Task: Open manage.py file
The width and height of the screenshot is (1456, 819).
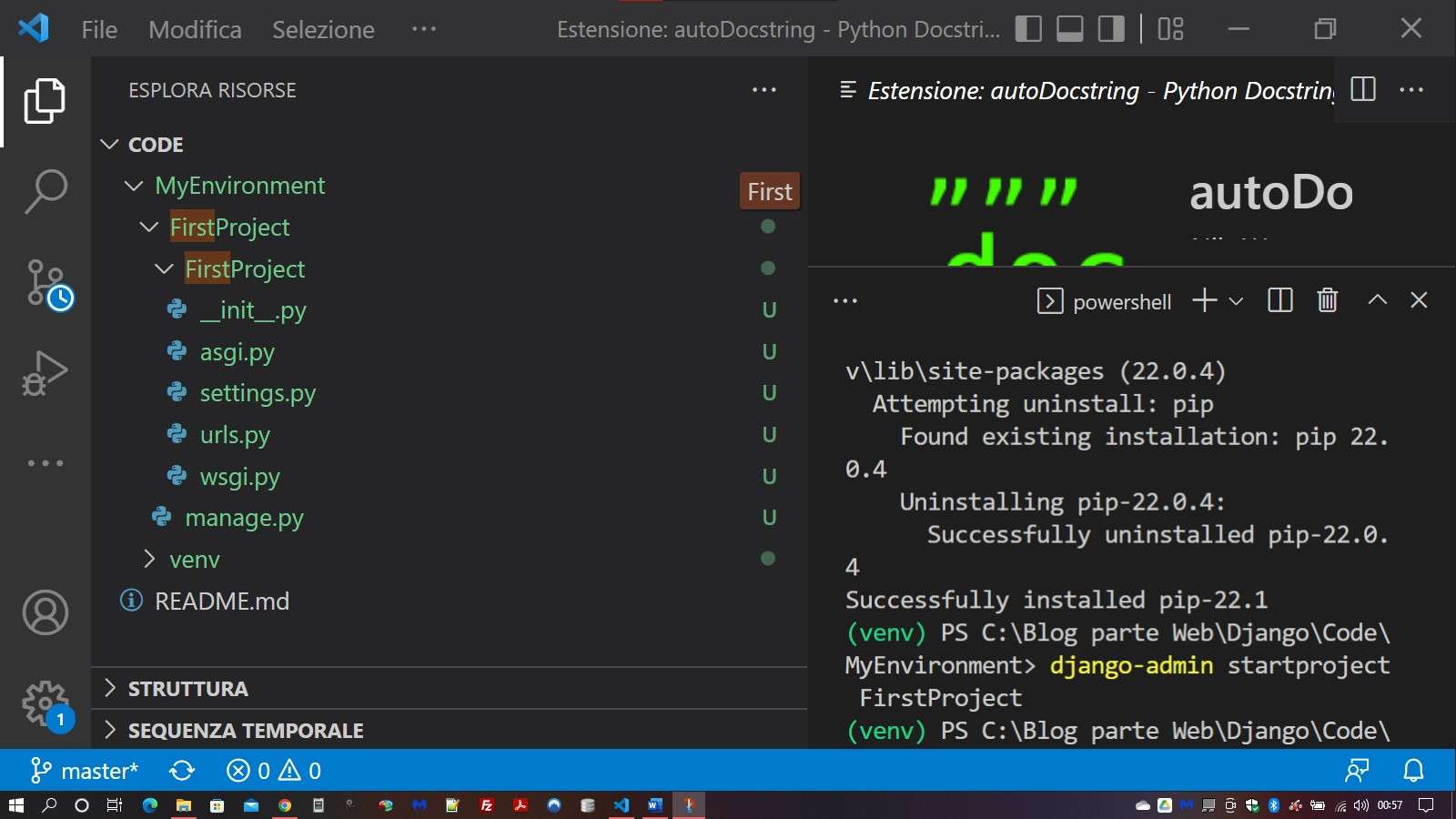Action: pos(244,518)
